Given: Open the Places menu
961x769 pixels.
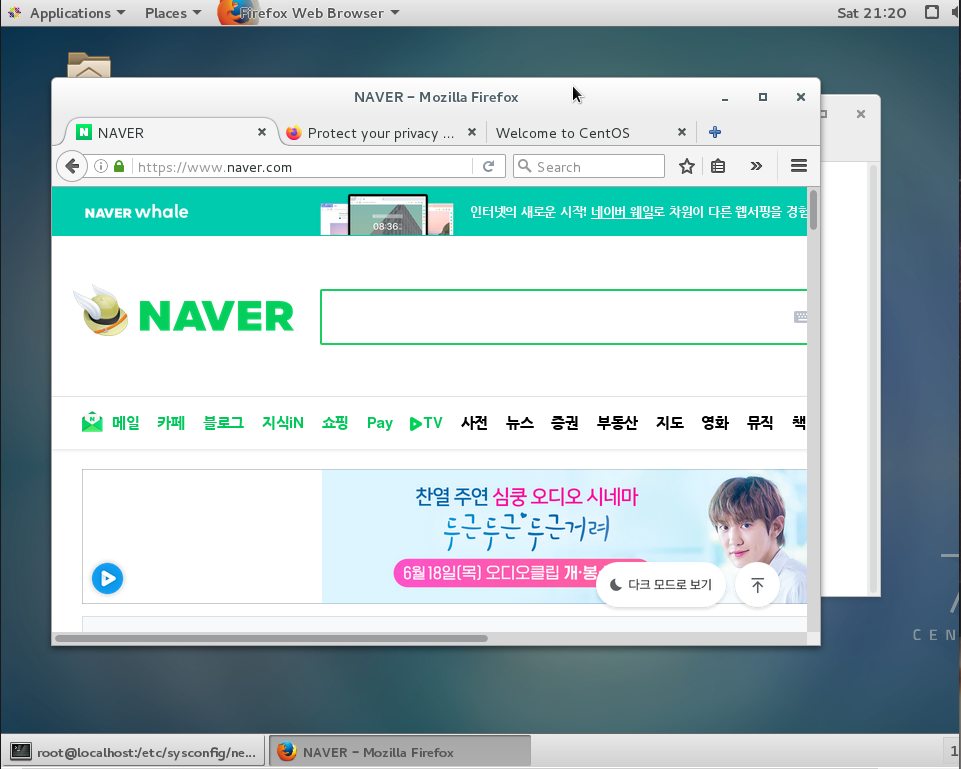Looking at the screenshot, I should point(173,13).
